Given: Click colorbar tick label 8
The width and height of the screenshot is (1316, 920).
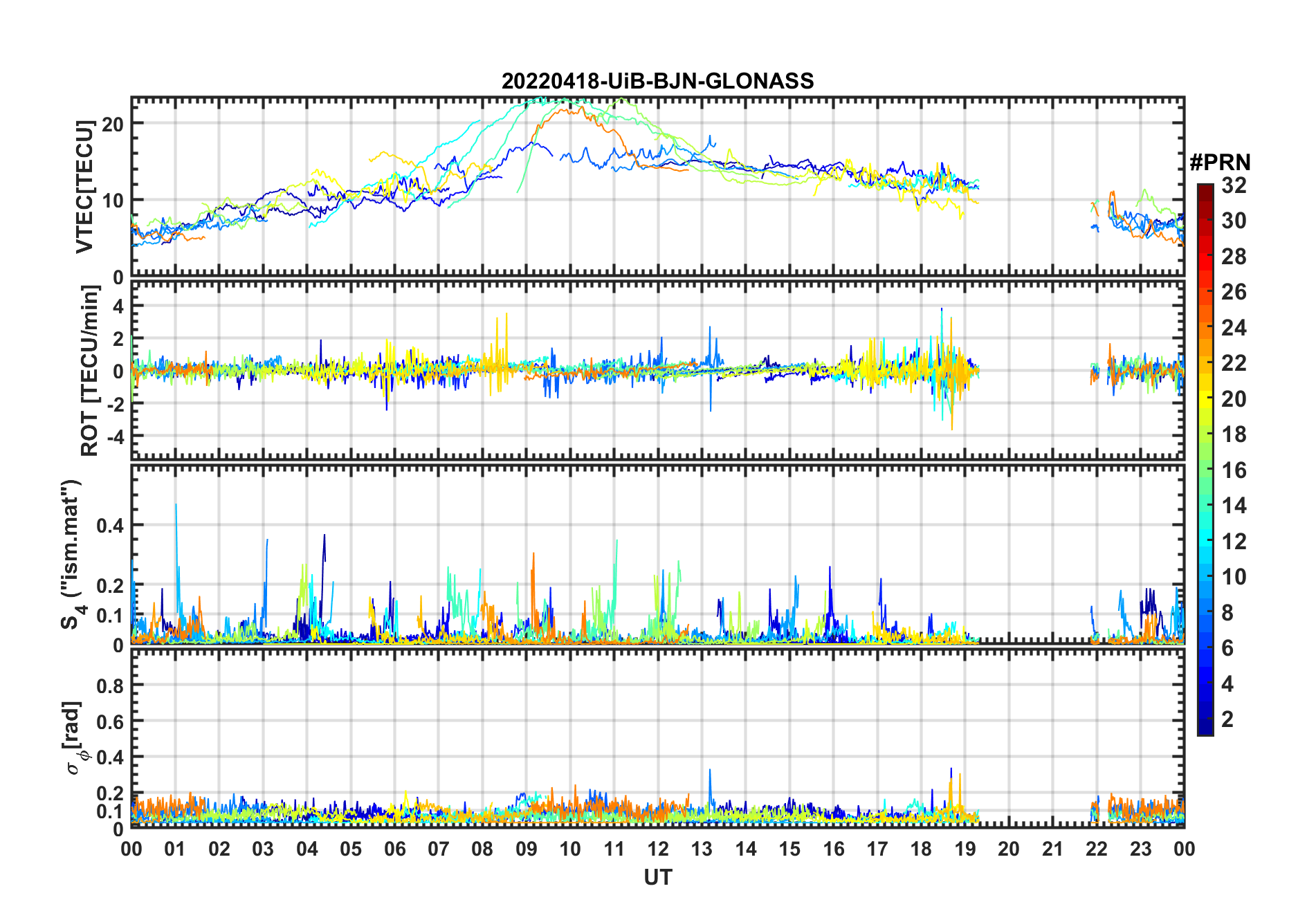Looking at the screenshot, I should tap(1228, 613).
